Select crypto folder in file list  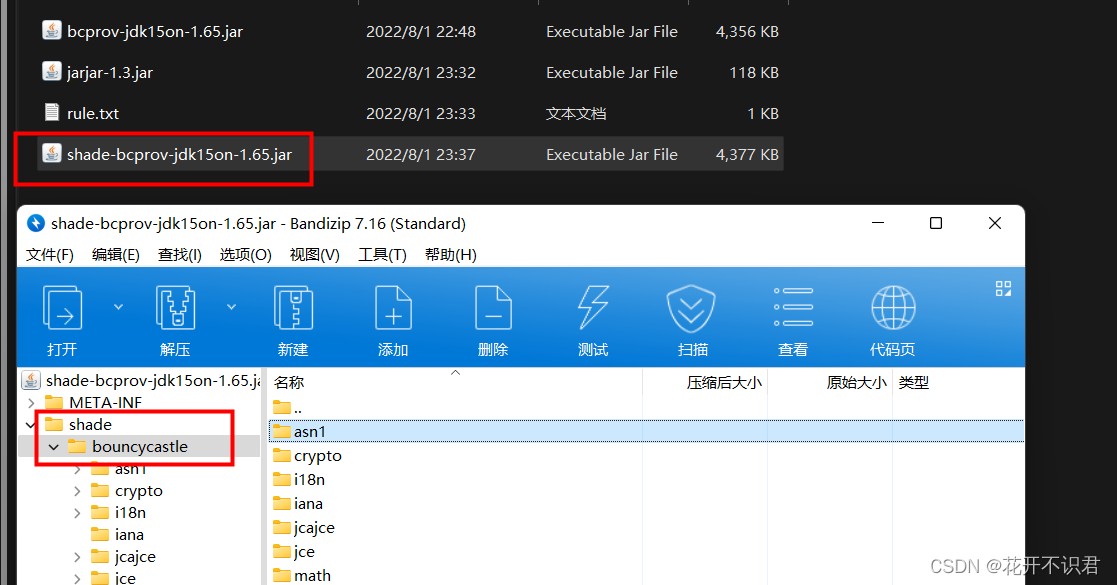308,456
